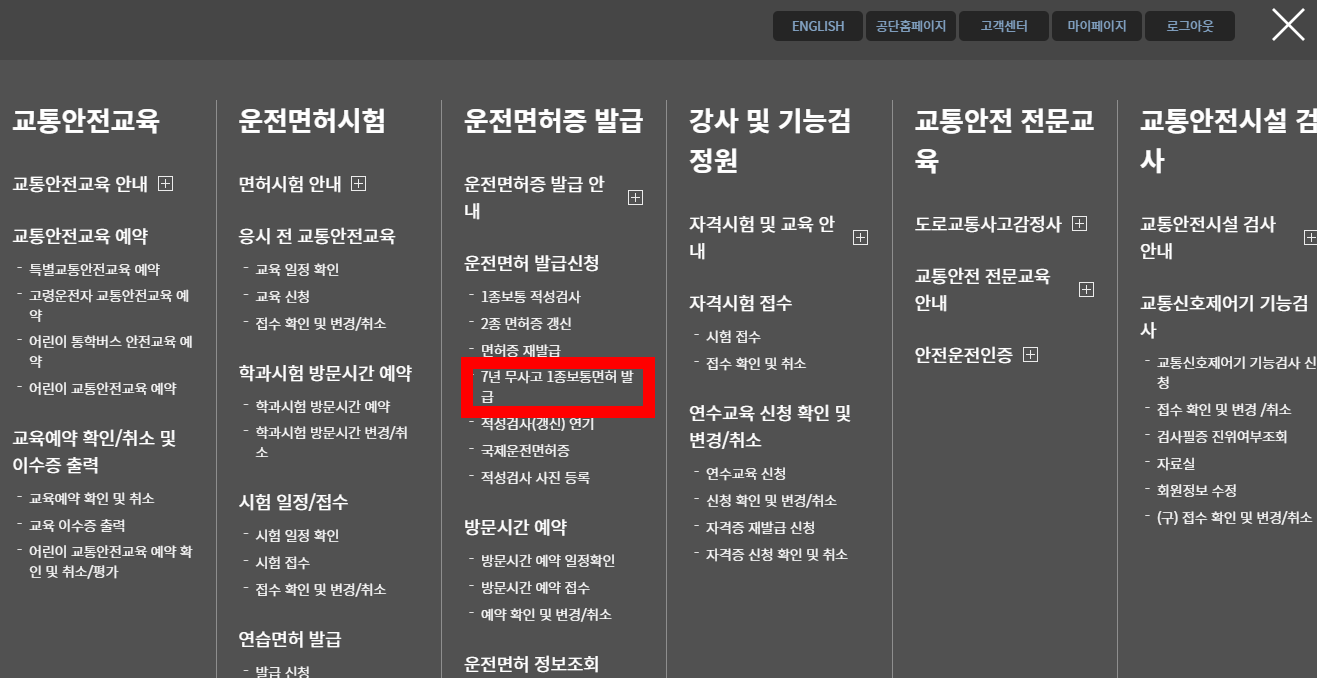Open 자료실 link

1176,464
